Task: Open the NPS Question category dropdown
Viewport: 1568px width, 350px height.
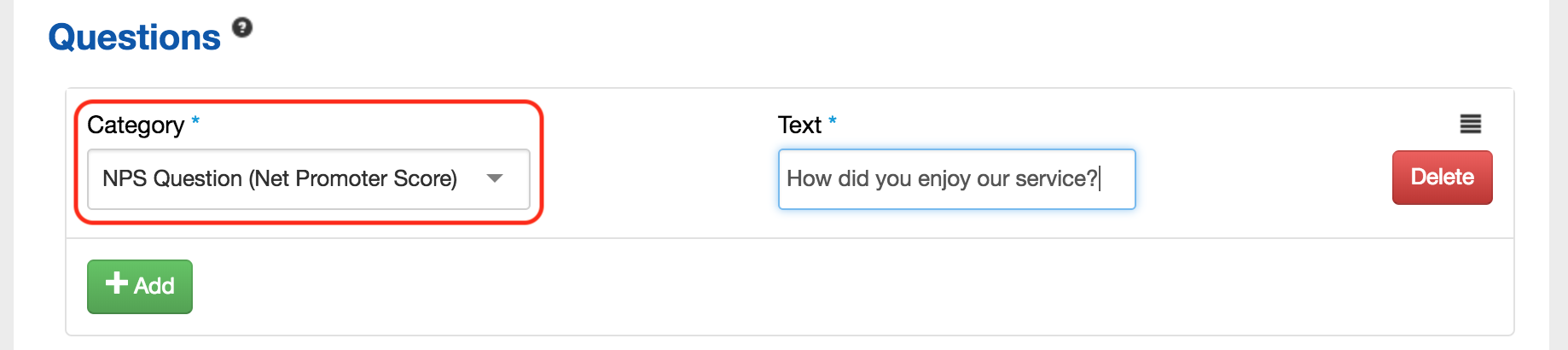Action: coord(309,179)
